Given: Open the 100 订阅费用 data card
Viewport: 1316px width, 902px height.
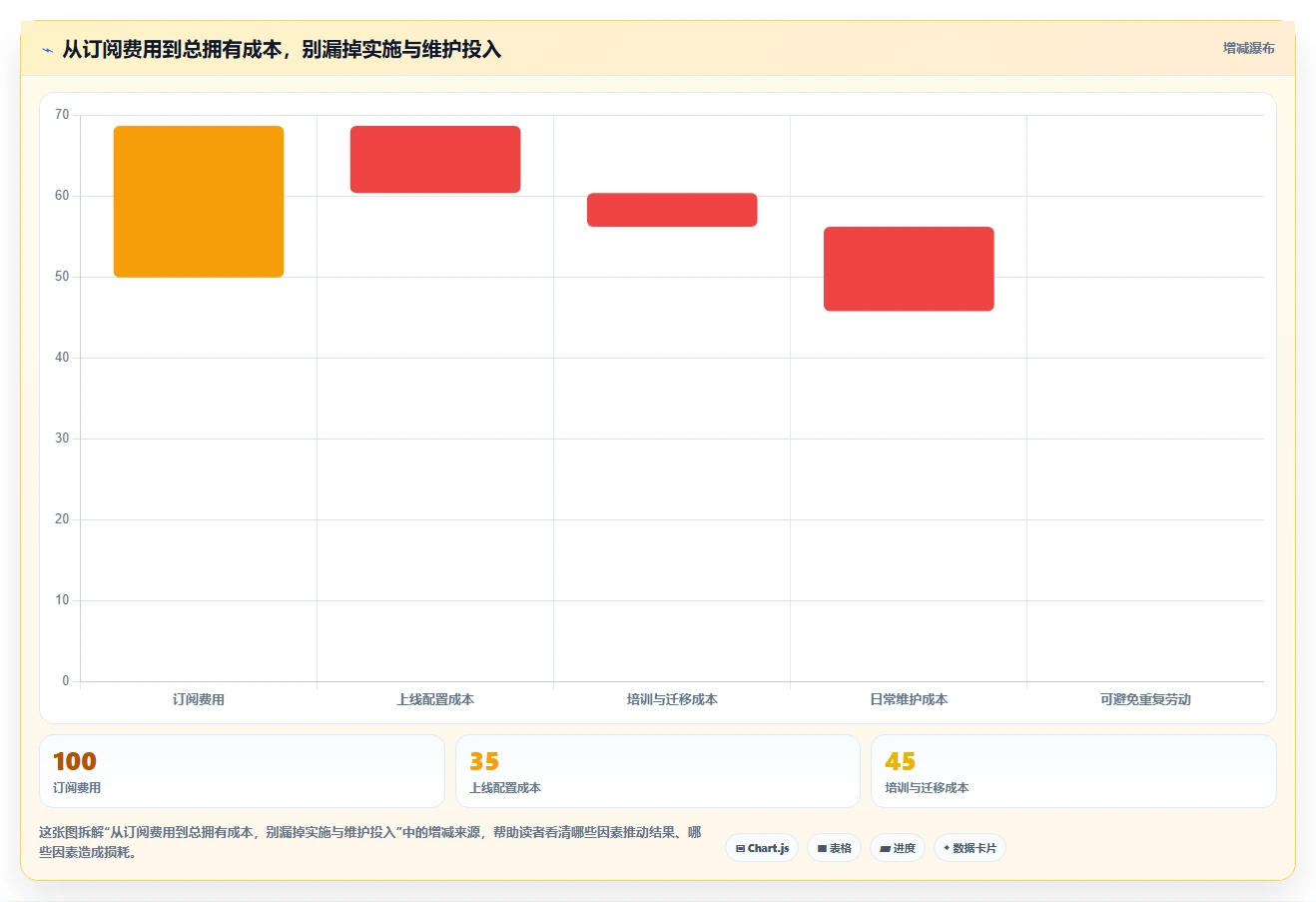Looking at the screenshot, I should (x=242, y=771).
